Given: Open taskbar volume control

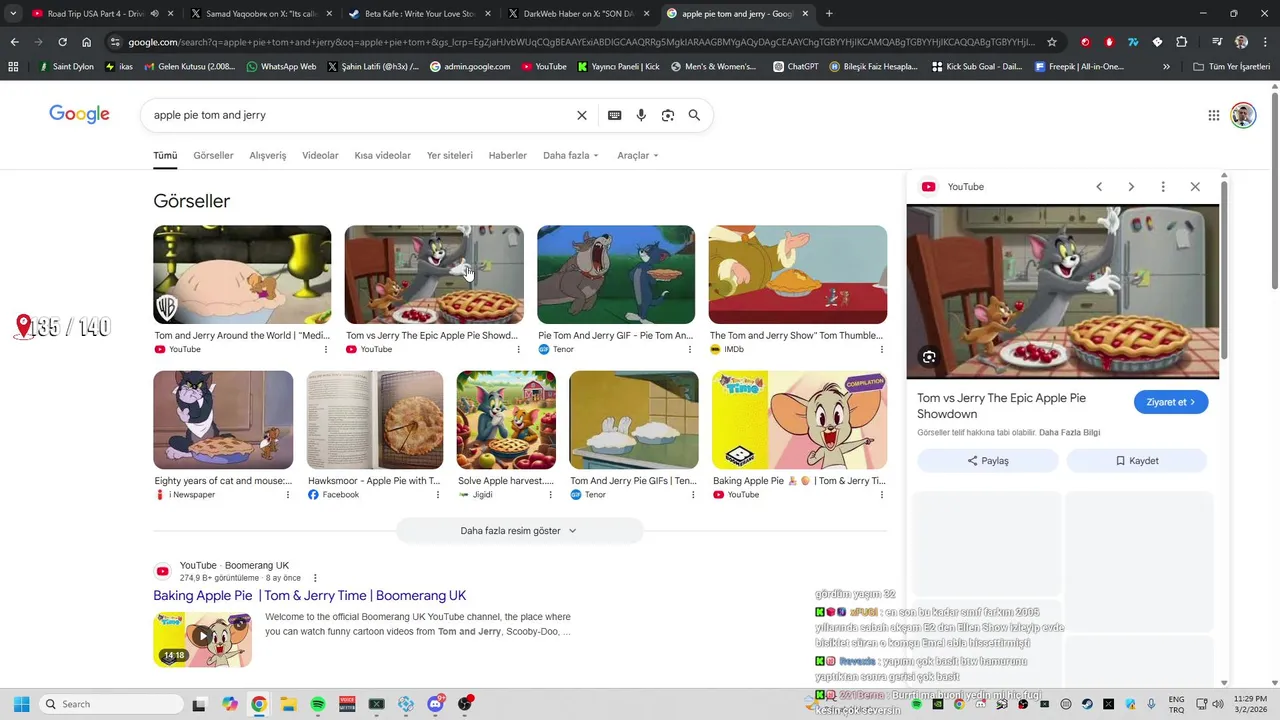Looking at the screenshot, I should pos(1218,704).
